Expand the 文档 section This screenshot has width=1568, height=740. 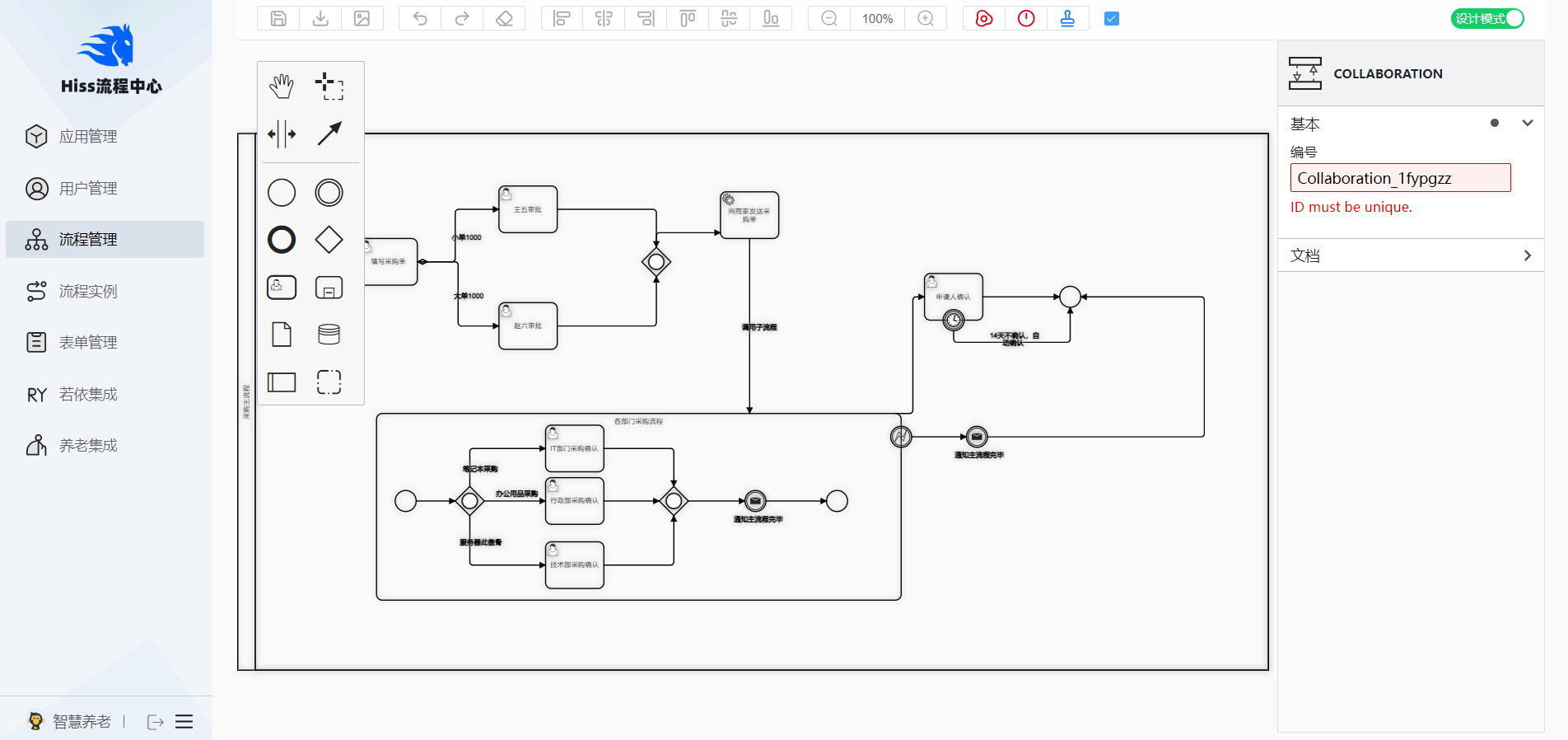click(1528, 255)
